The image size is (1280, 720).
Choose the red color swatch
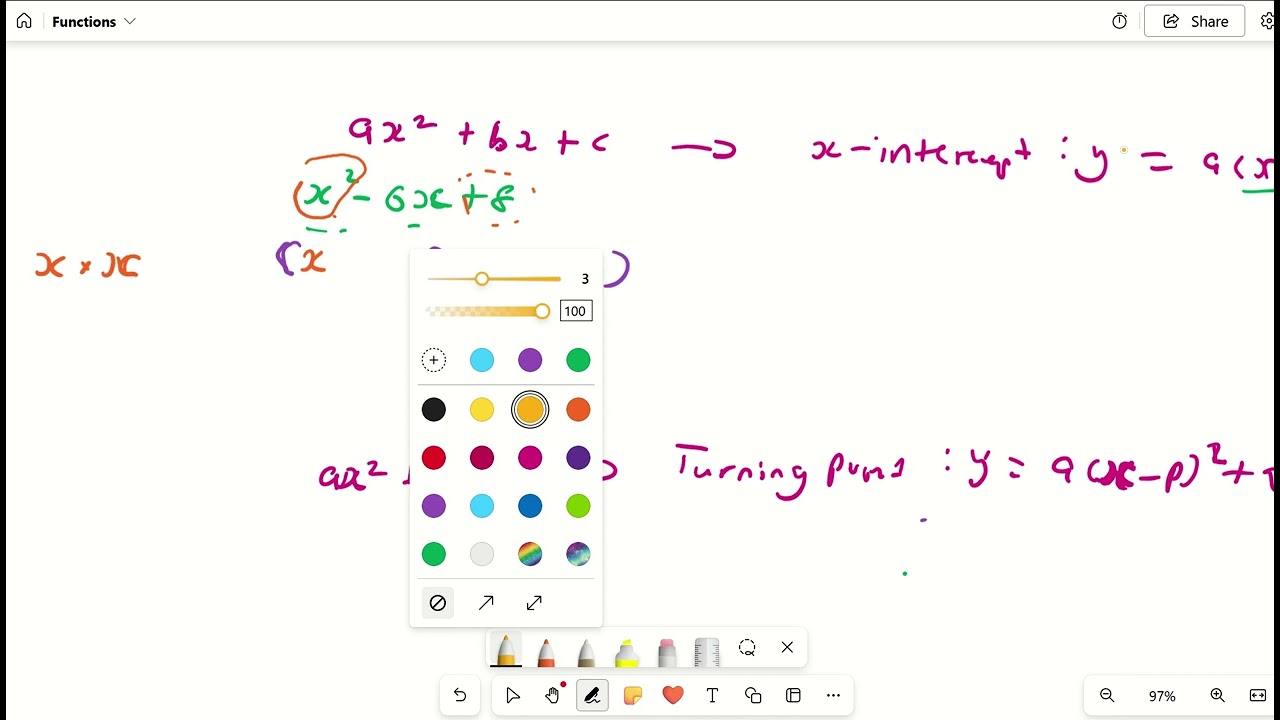(434, 458)
